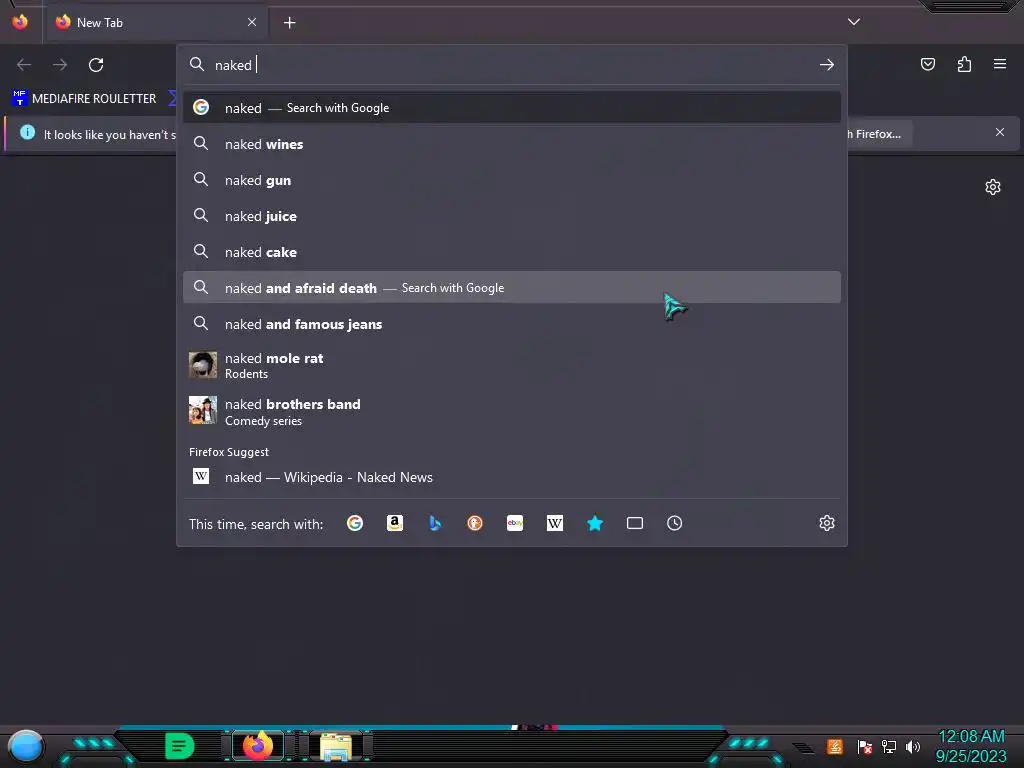This screenshot has height=768, width=1024.
Task: Open new tab personalize gear icon
Action: pyautogui.click(x=993, y=187)
